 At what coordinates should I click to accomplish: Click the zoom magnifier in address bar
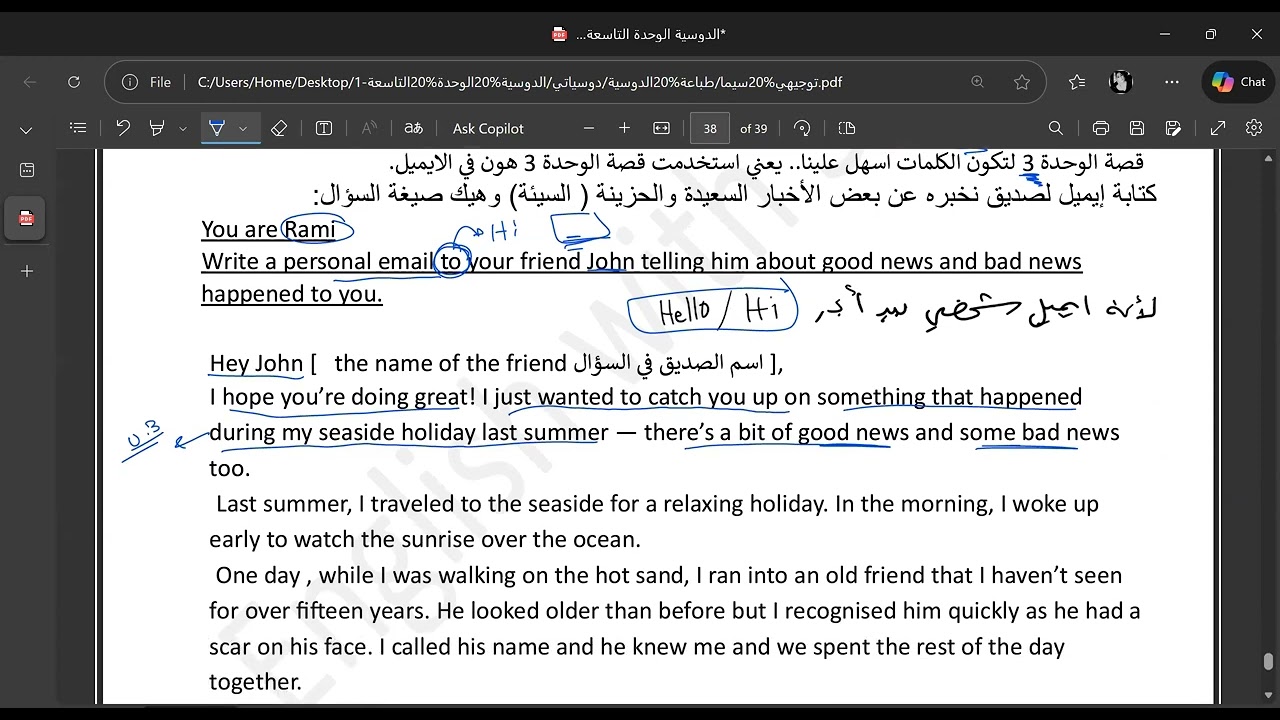978,82
